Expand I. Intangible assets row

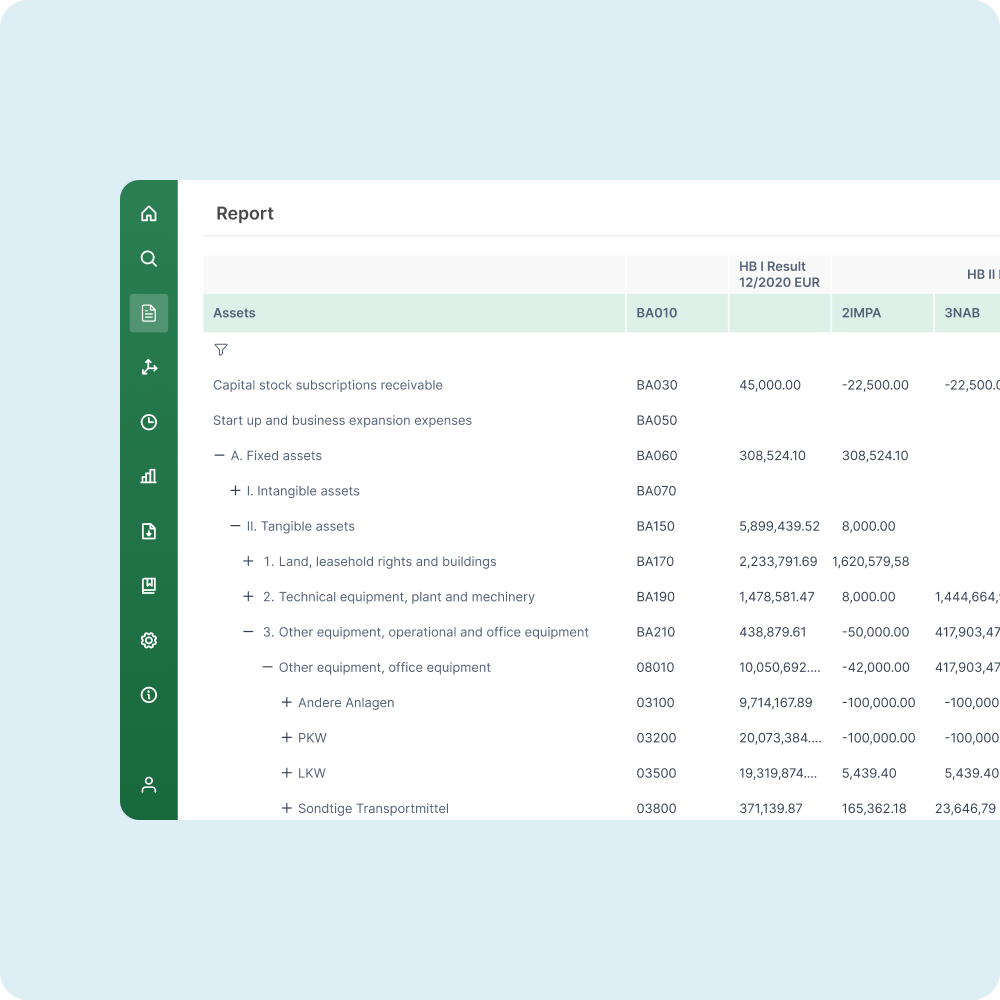[236, 491]
